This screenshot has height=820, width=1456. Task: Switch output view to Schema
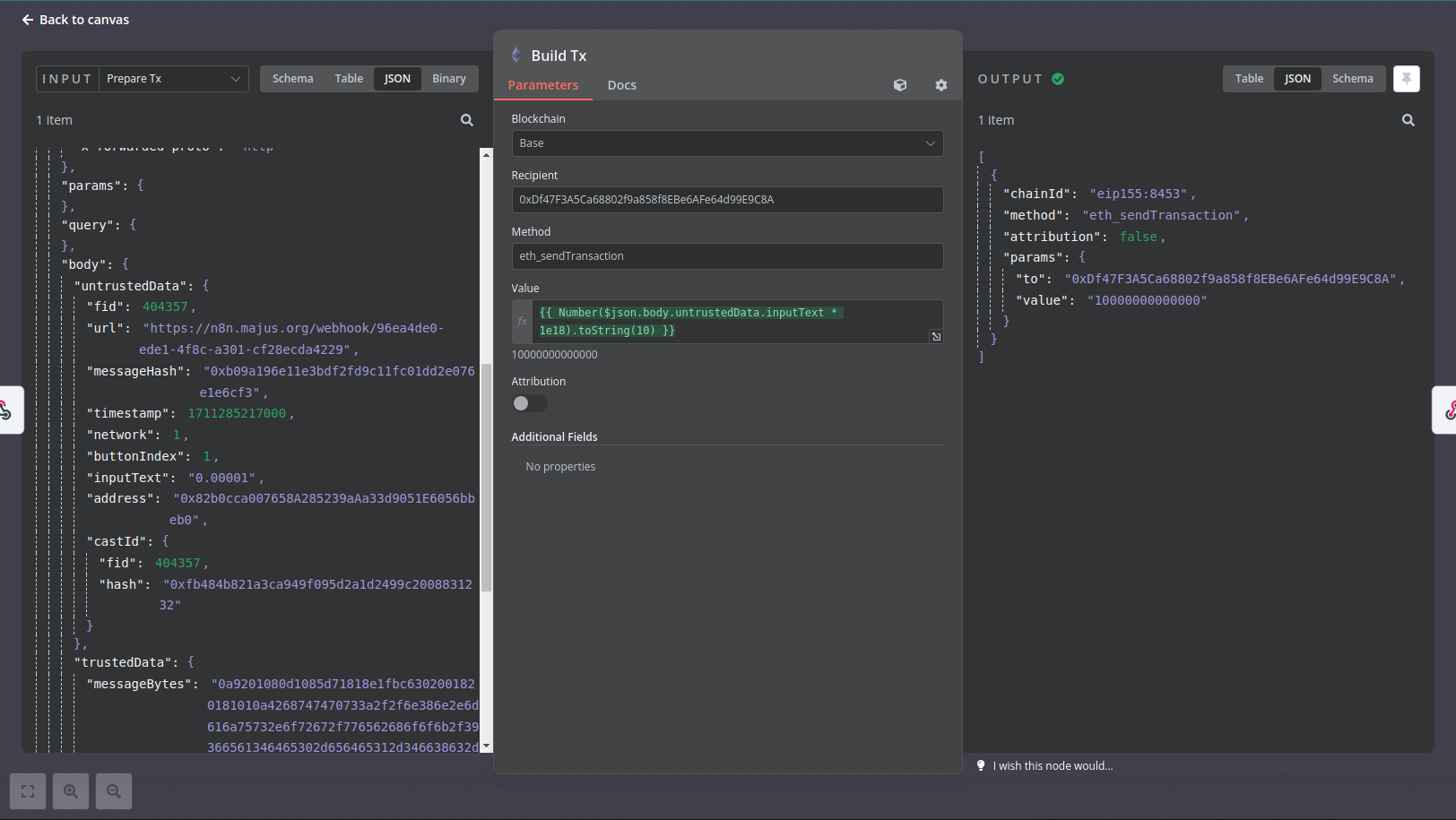click(x=1352, y=79)
